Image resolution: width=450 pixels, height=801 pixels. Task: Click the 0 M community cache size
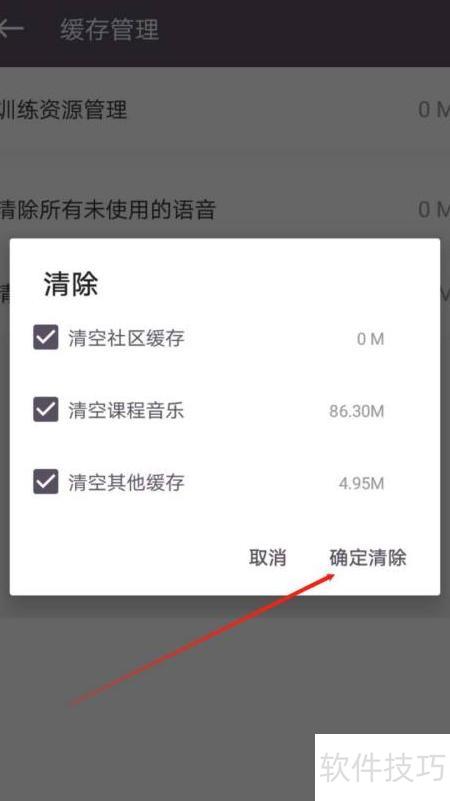pyautogui.click(x=370, y=339)
